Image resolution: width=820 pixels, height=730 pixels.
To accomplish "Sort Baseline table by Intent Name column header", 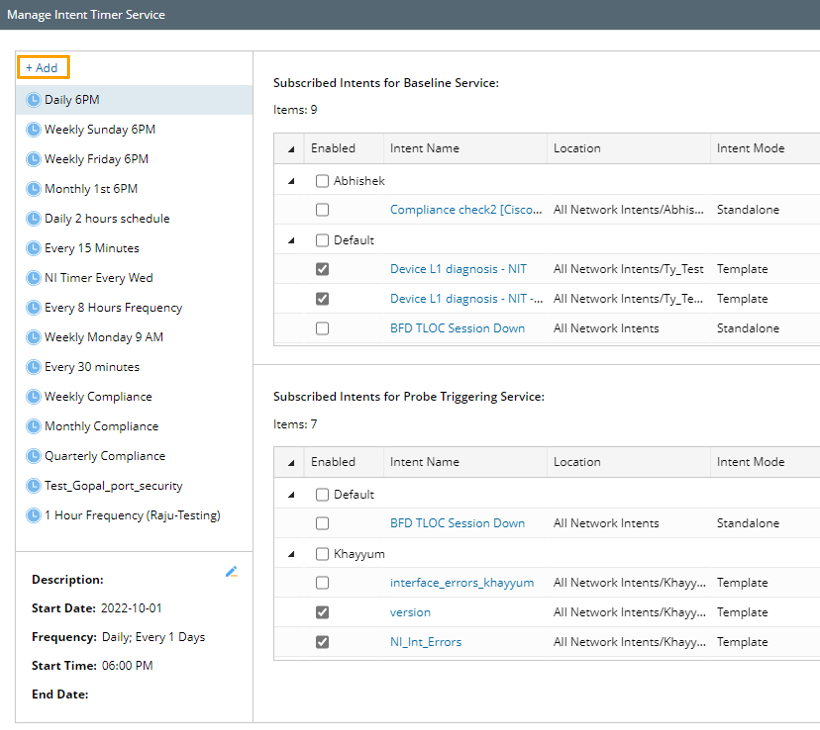I will 425,148.
